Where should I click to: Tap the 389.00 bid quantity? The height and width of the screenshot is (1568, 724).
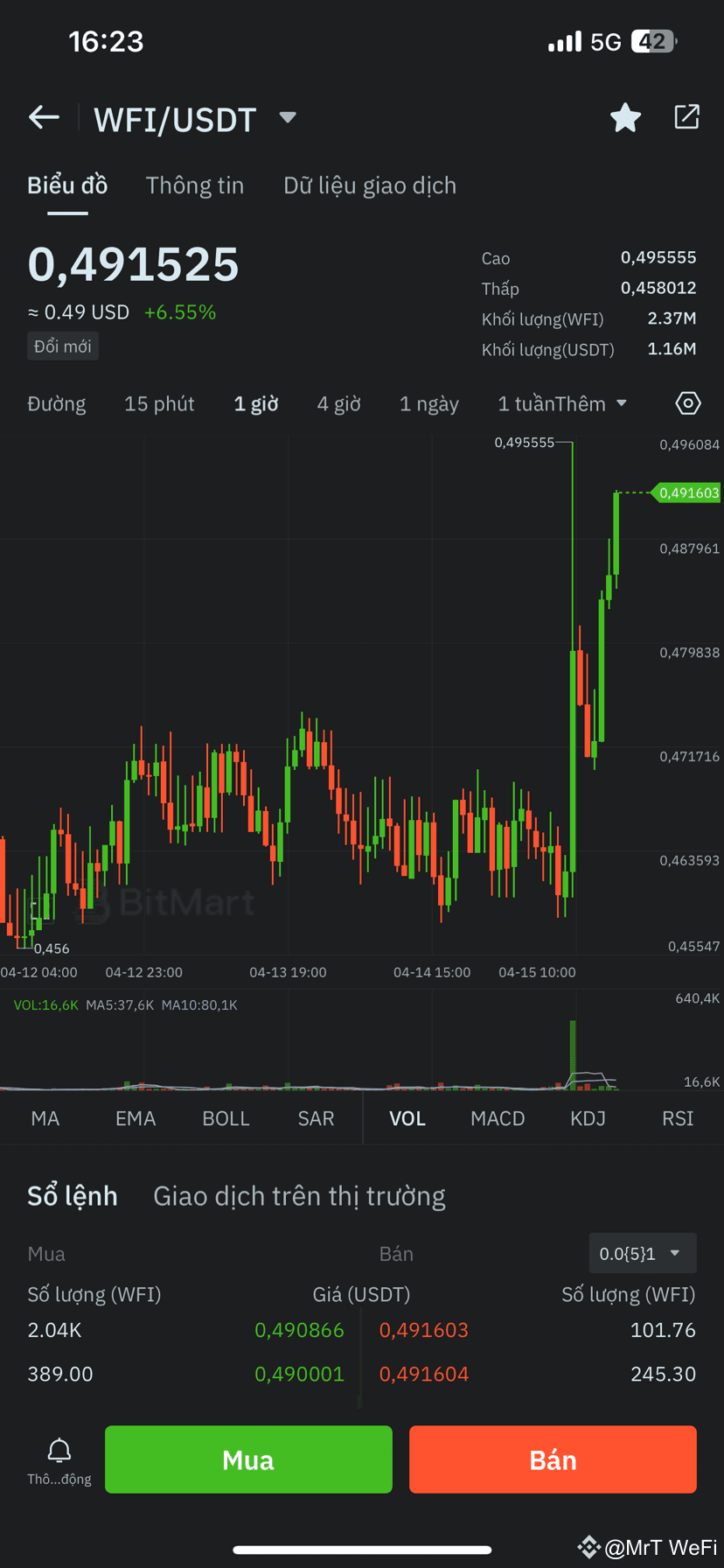(x=60, y=1374)
